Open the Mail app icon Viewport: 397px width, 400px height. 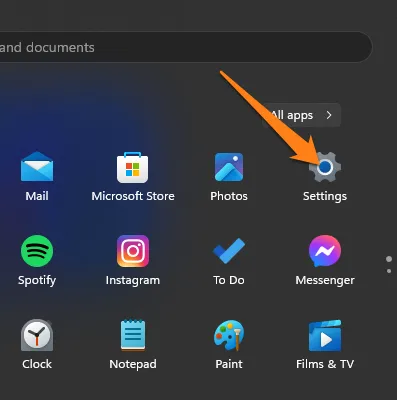tap(37, 166)
